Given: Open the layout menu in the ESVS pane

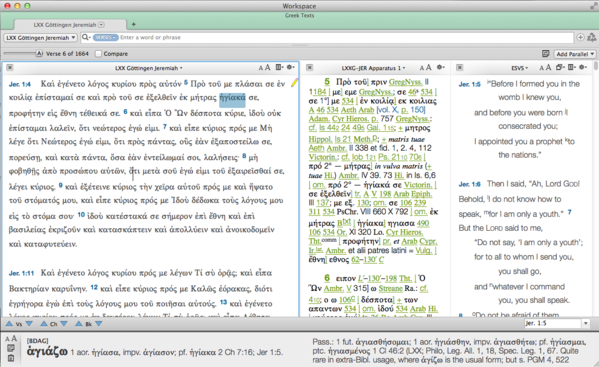Looking at the screenshot, I should 571,67.
